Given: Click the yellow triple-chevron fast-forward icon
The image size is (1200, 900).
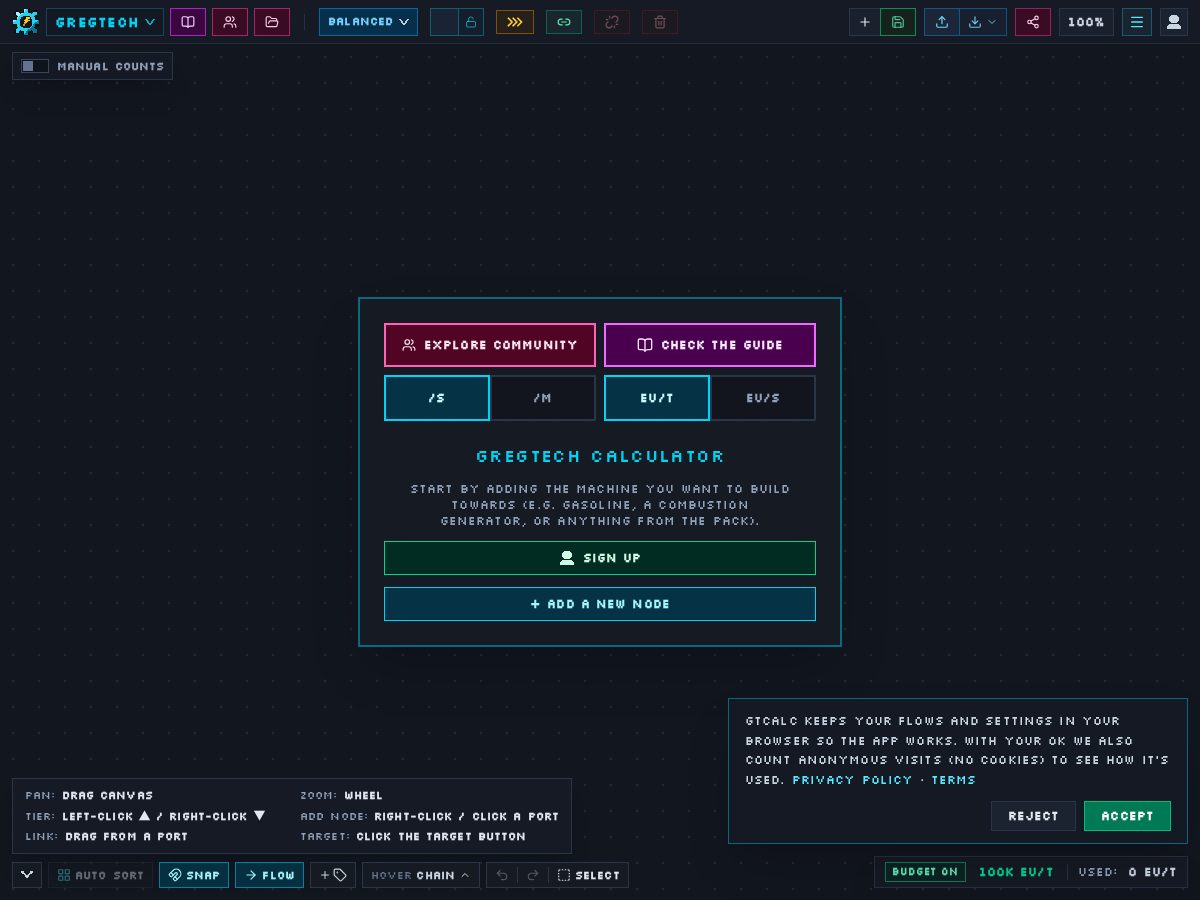Looking at the screenshot, I should click(x=515, y=22).
